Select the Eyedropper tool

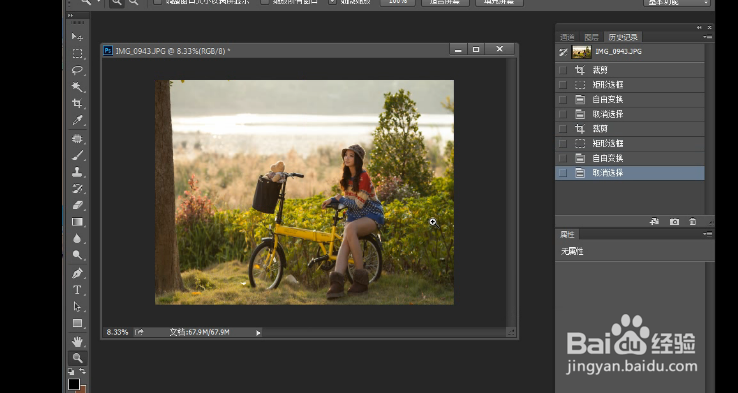(77, 120)
